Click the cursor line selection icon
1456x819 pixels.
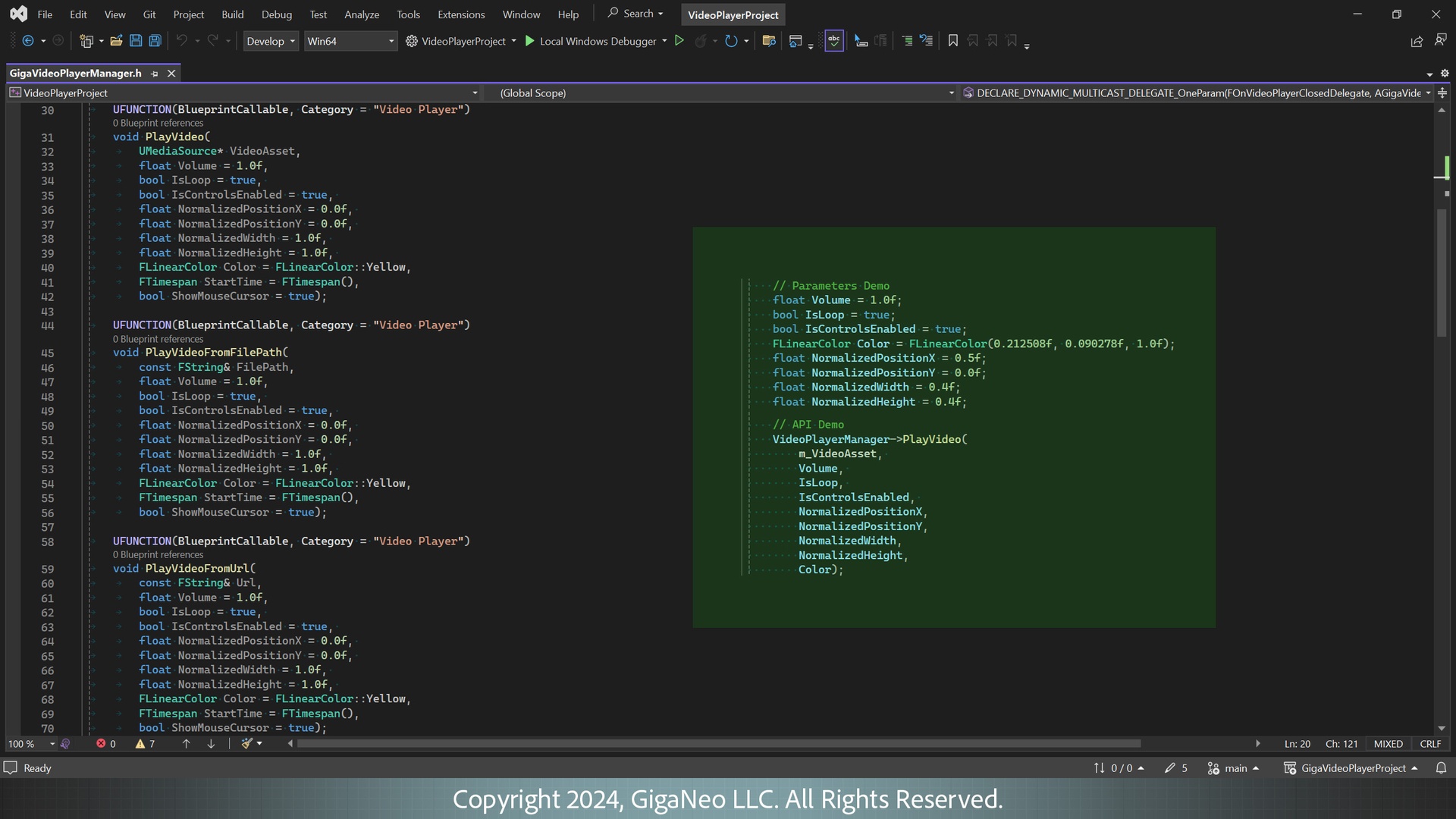coord(861,41)
